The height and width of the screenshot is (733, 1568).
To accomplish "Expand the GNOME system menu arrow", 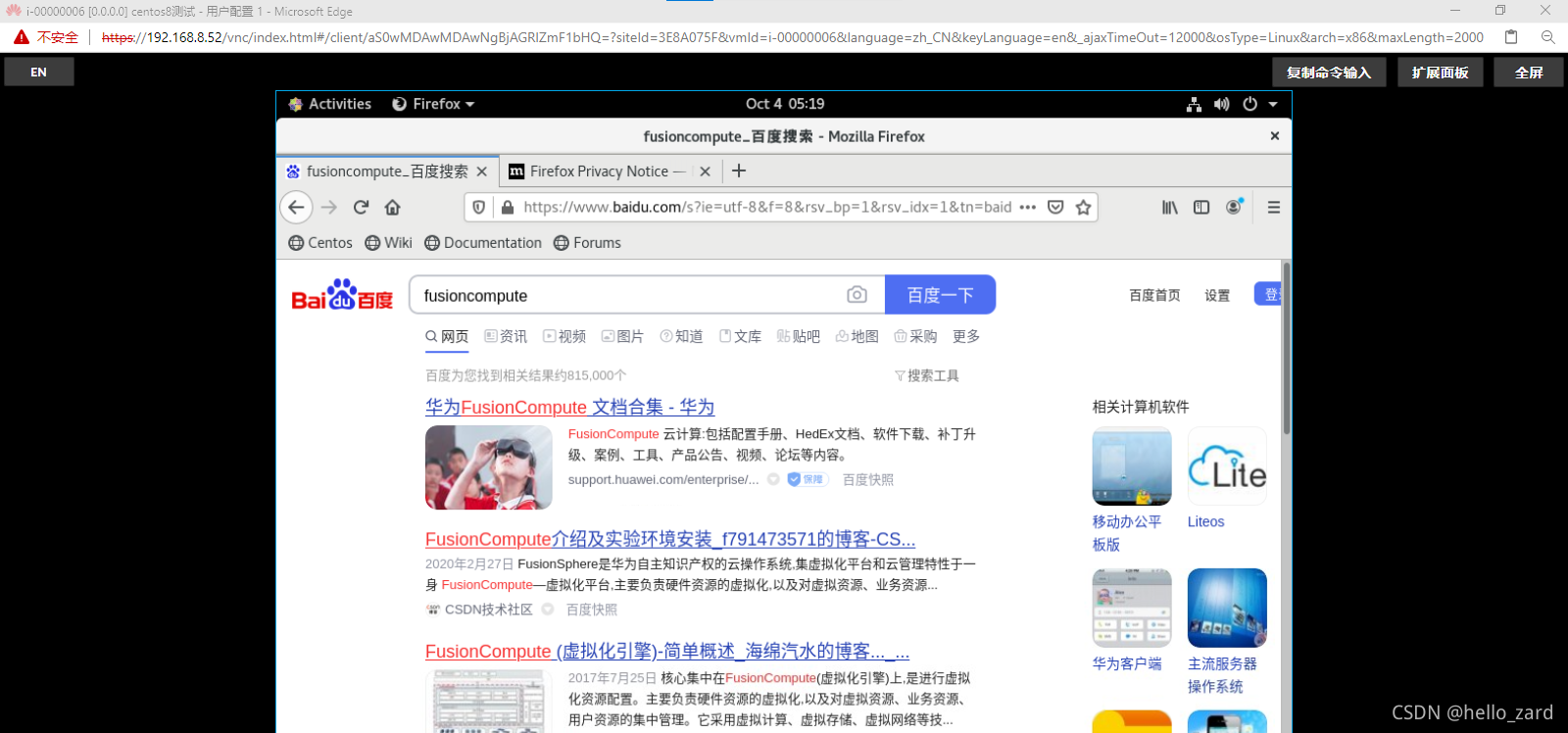I will click(x=1273, y=104).
